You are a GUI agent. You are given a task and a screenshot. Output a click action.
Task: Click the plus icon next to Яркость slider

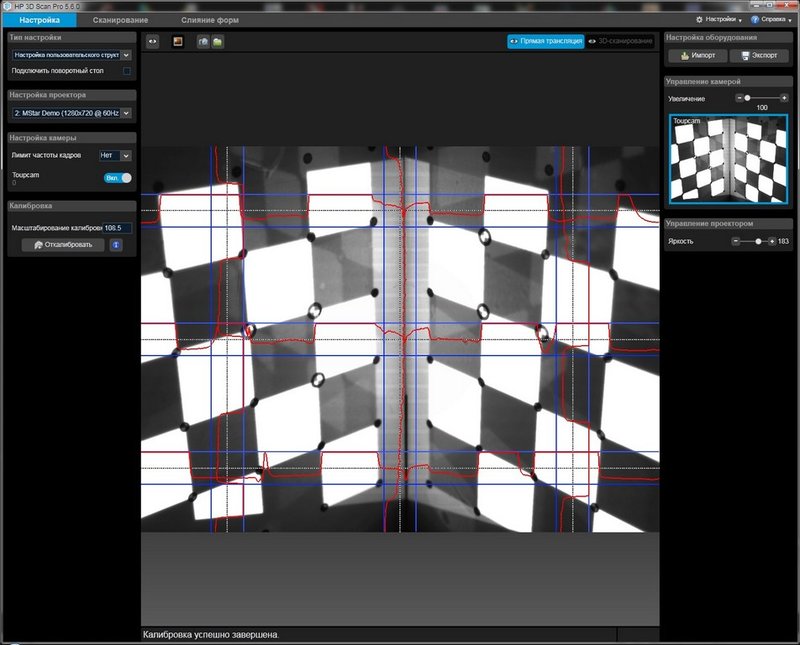pos(772,241)
